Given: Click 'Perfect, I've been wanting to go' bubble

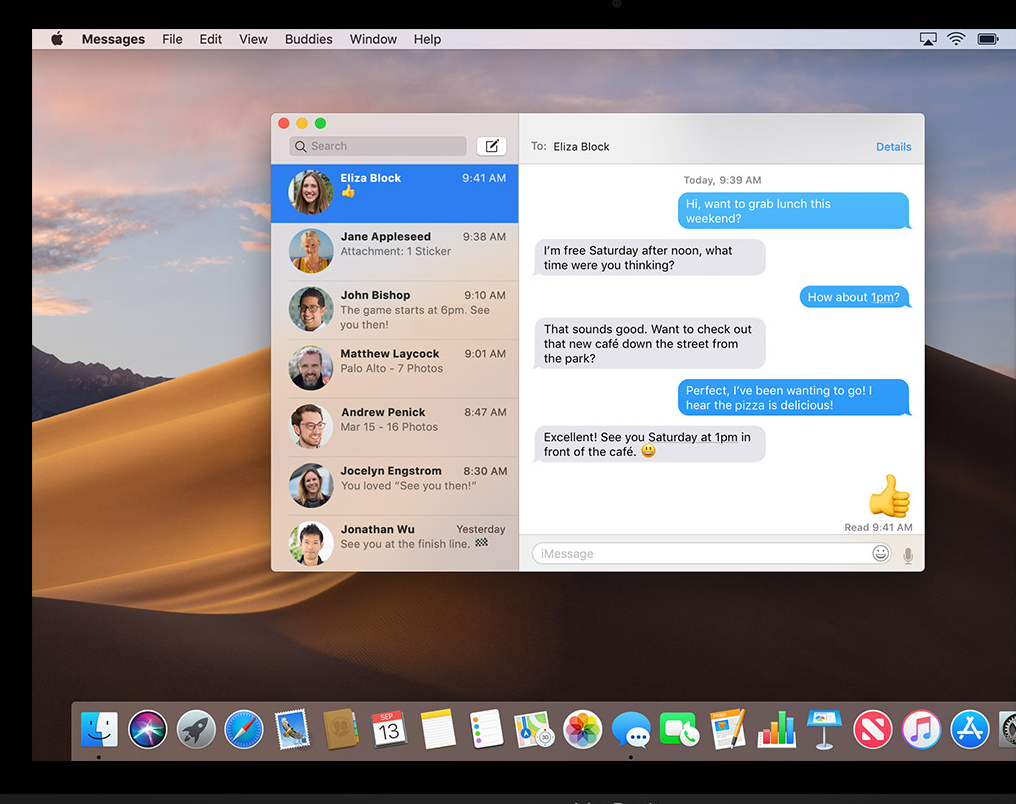Looking at the screenshot, I should pyautogui.click(x=794, y=397).
